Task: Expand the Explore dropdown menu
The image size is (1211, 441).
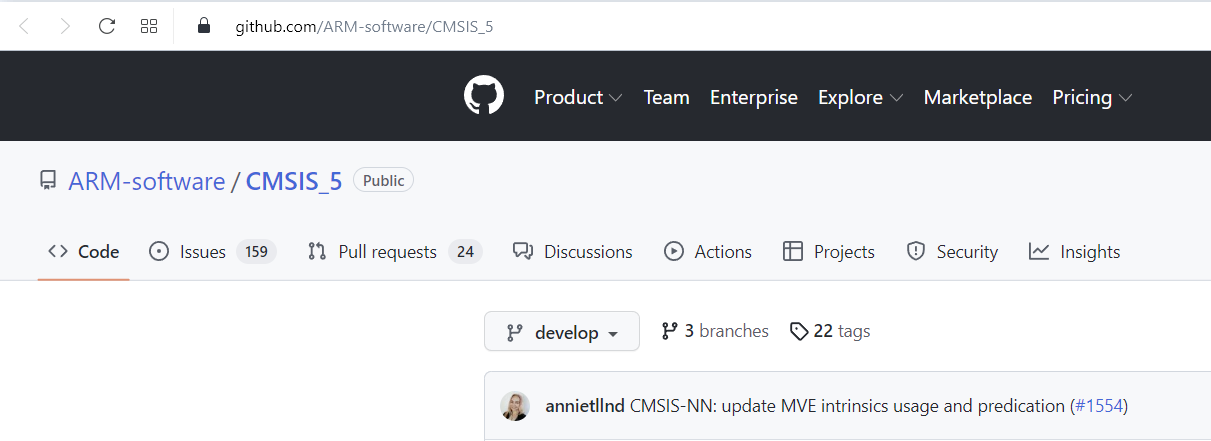Action: point(860,97)
